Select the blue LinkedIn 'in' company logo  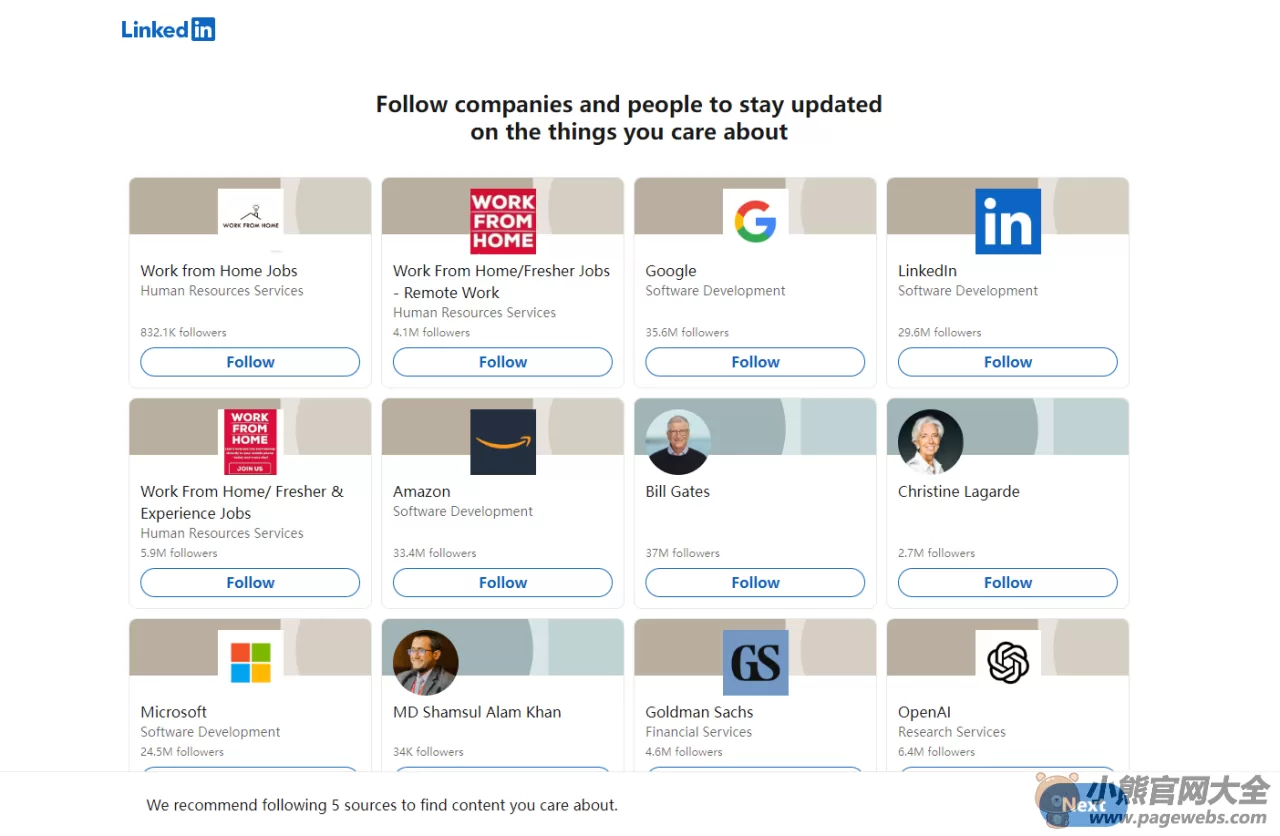click(x=1008, y=221)
